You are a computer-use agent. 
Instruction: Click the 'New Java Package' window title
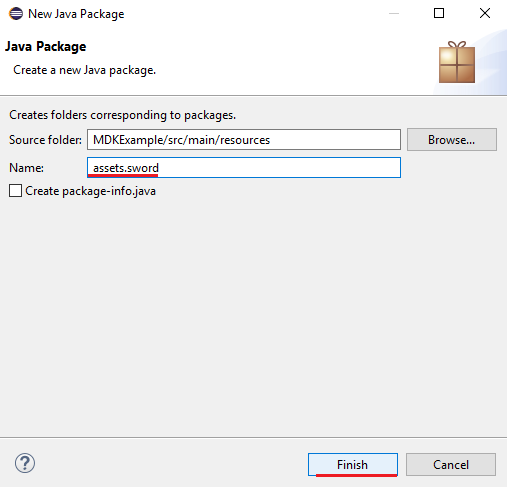point(76,14)
